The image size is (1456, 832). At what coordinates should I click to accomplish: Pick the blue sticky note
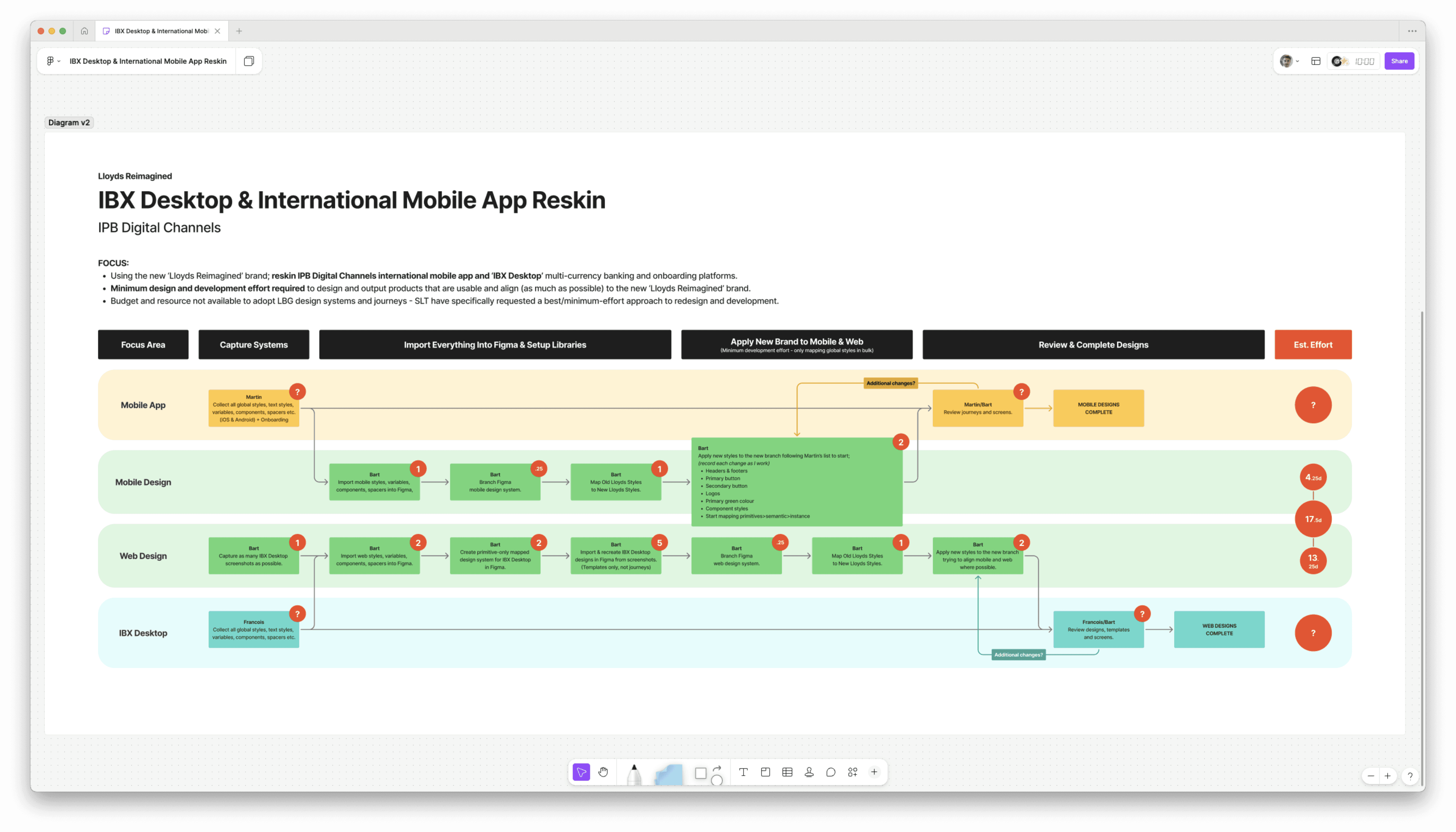669,774
